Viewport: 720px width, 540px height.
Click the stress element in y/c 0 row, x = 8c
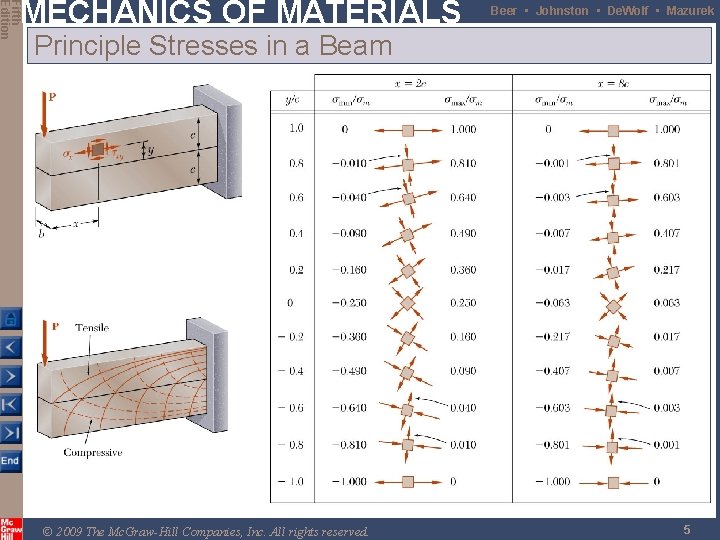[x=613, y=306]
